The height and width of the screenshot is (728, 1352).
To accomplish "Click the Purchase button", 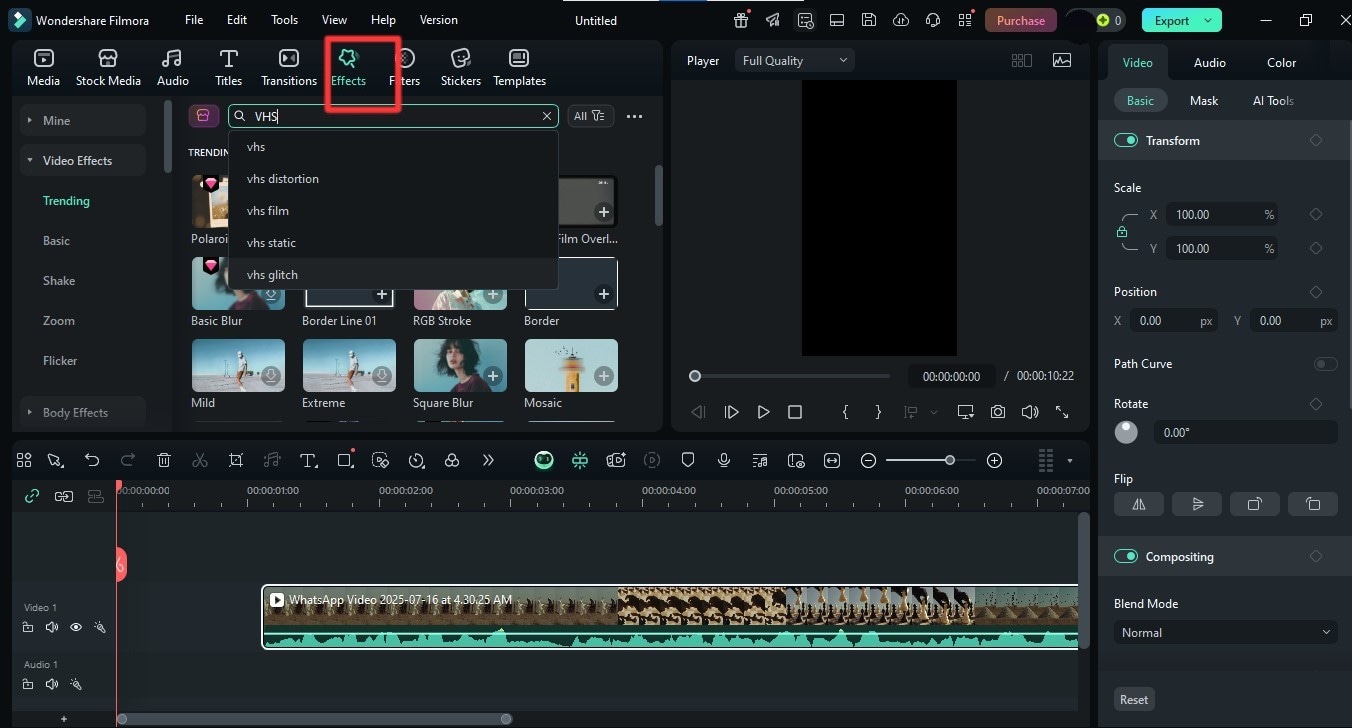I will click(x=1021, y=20).
